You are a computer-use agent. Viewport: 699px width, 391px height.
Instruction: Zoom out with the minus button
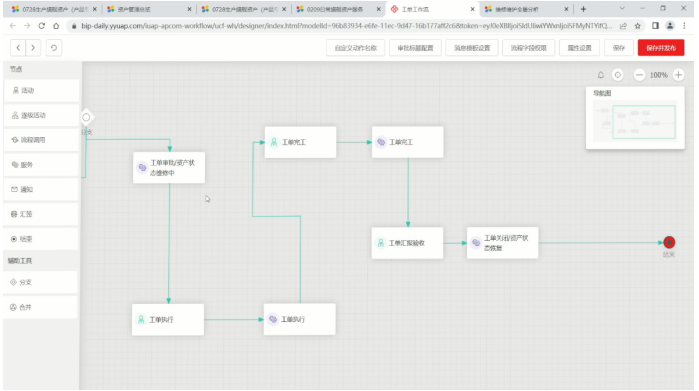pos(639,75)
